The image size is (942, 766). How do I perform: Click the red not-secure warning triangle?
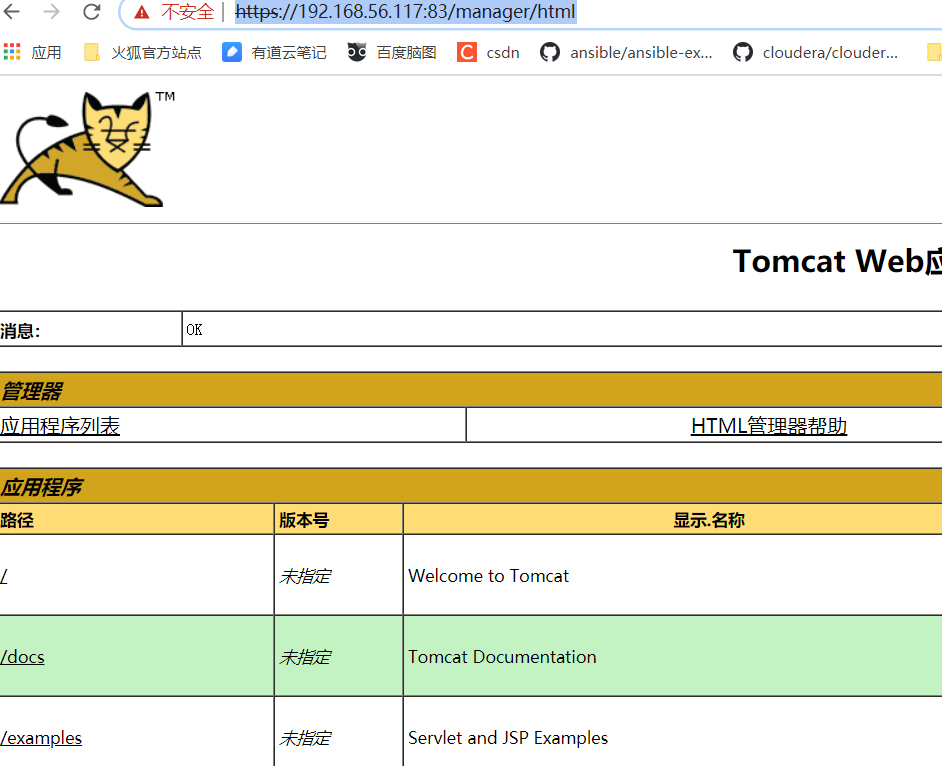pos(142,12)
